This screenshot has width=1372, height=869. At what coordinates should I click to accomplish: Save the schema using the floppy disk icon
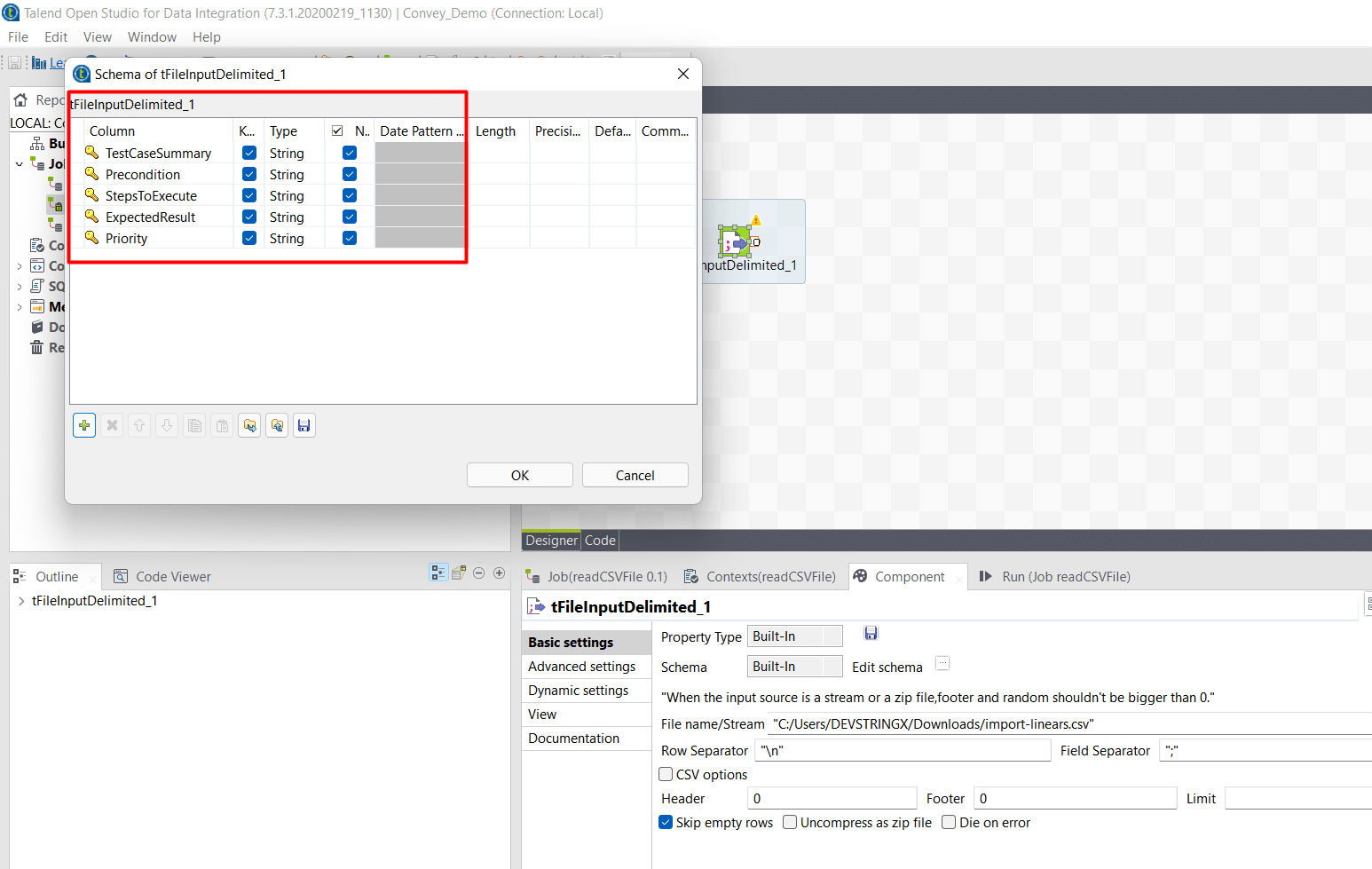coord(304,425)
